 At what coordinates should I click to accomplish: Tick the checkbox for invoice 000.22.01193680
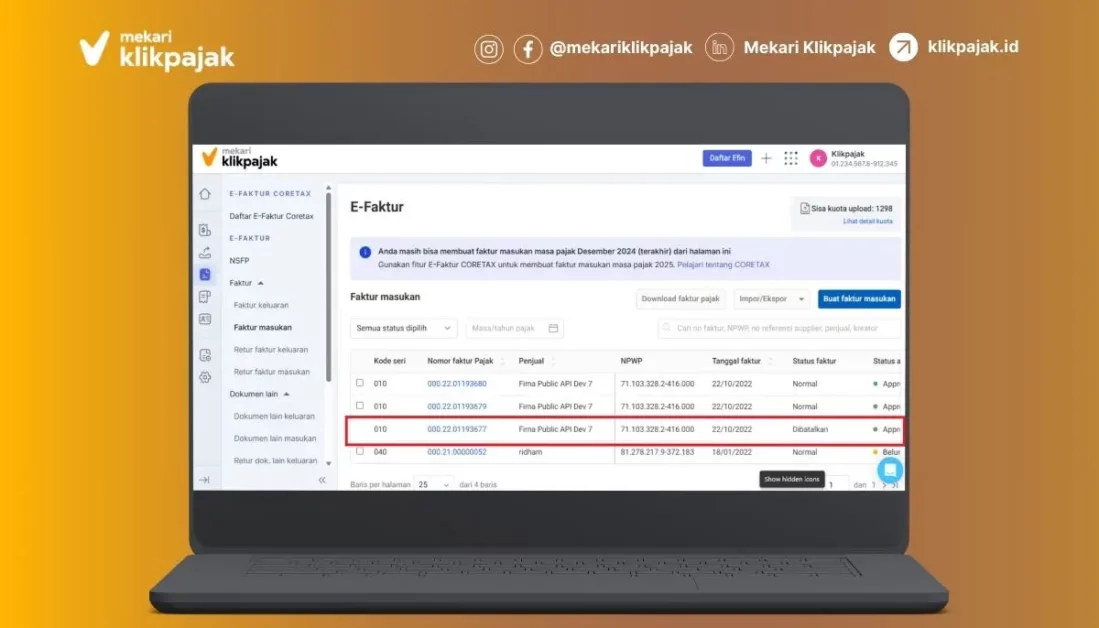[360, 383]
